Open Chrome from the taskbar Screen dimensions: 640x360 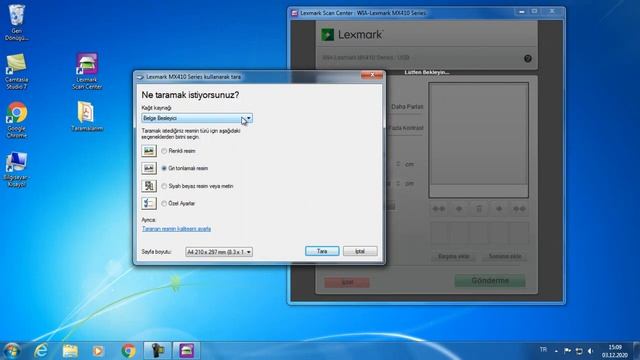point(129,351)
